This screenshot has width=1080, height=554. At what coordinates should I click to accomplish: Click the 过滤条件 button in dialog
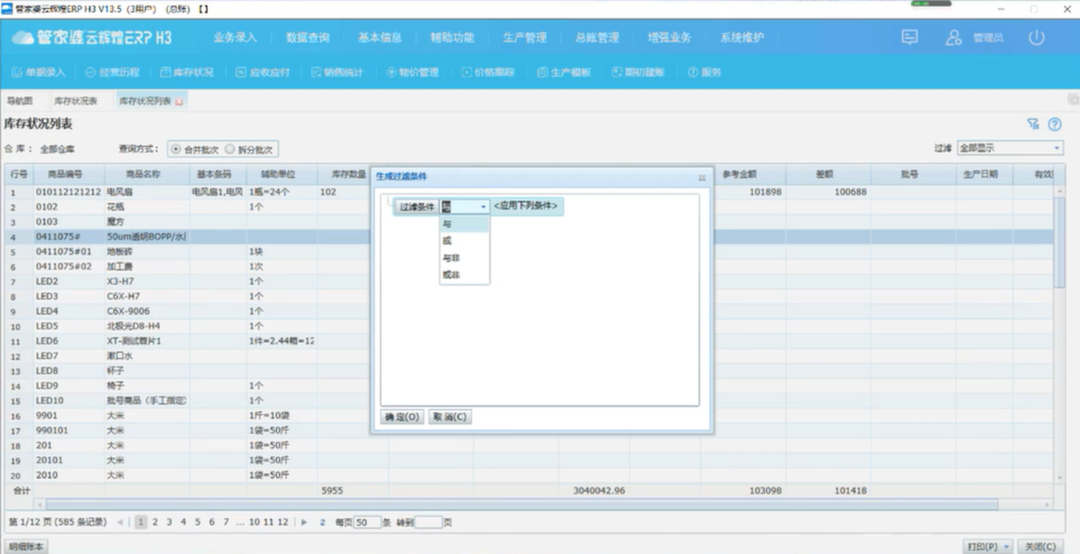point(417,207)
